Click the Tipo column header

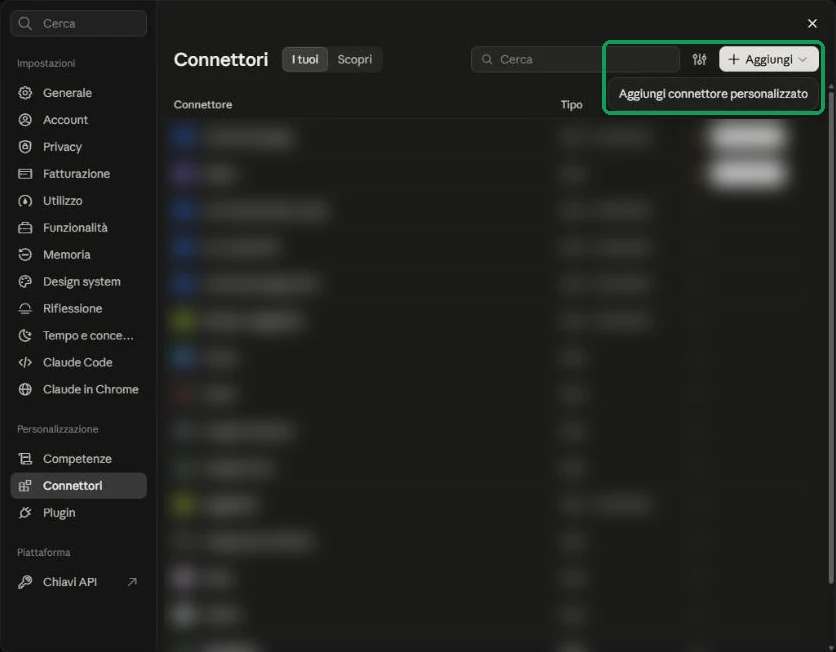point(571,104)
